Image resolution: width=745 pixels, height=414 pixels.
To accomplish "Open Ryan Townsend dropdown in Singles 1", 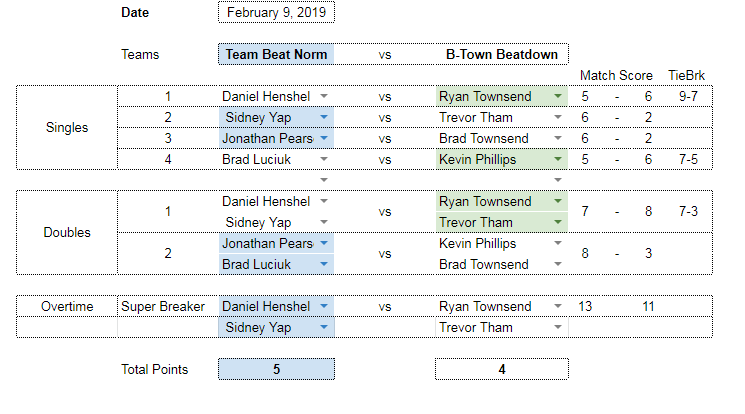I will [558, 96].
